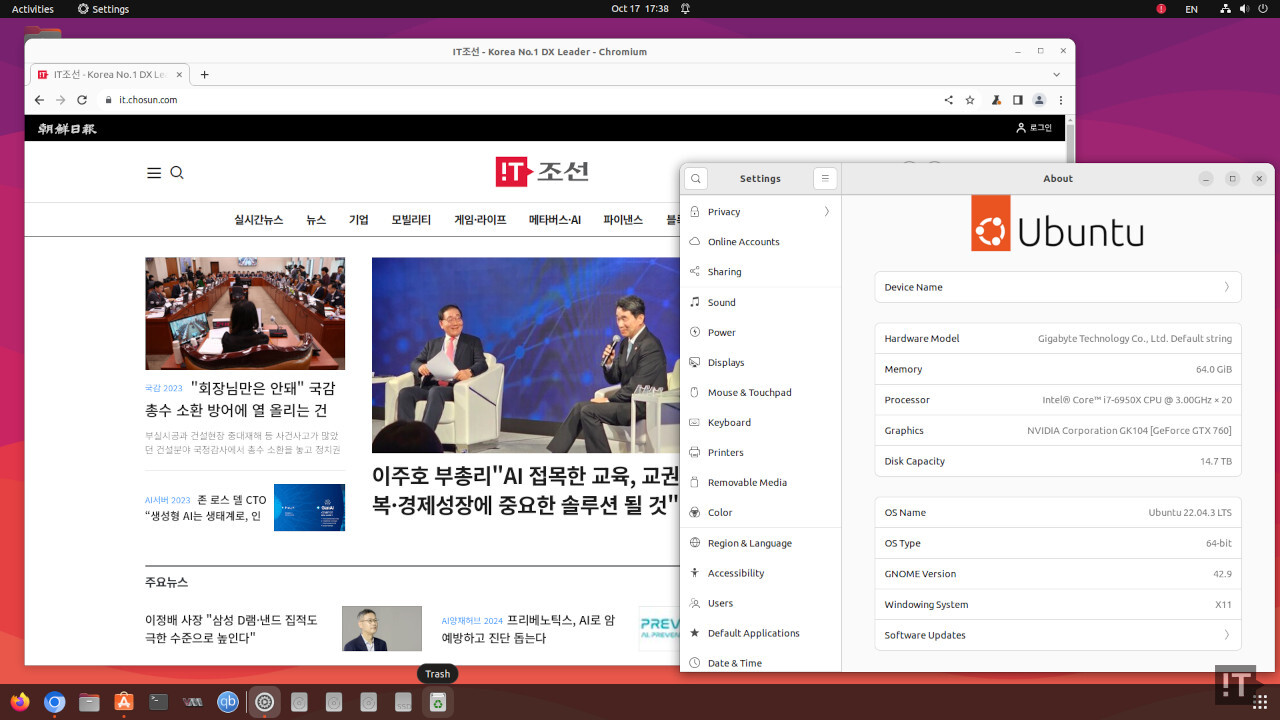Open the GNOME terminal from the dock
Viewport: 1280px width, 720px height.
[x=158, y=702]
